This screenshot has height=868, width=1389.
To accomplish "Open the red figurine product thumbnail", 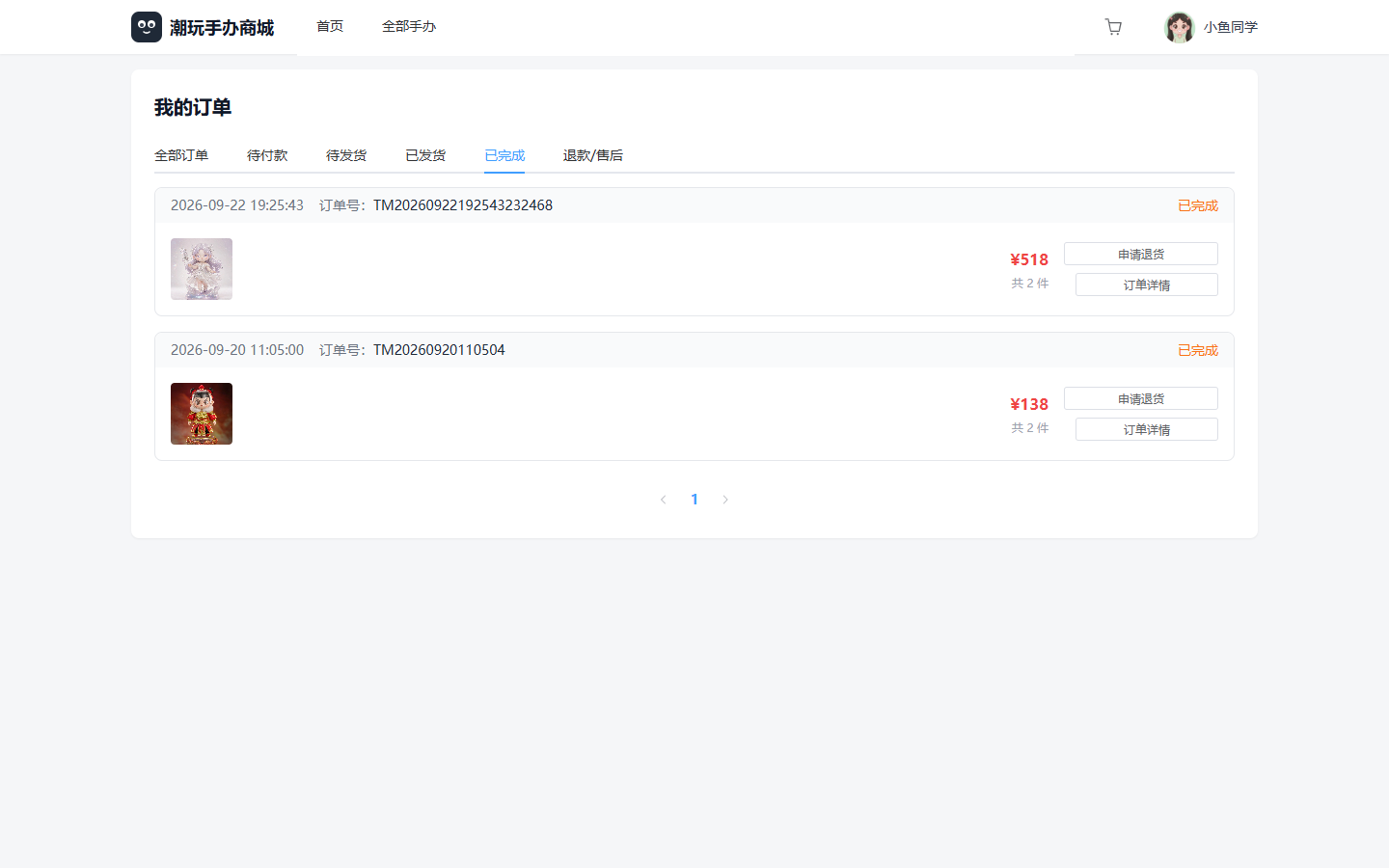I will coord(202,414).
